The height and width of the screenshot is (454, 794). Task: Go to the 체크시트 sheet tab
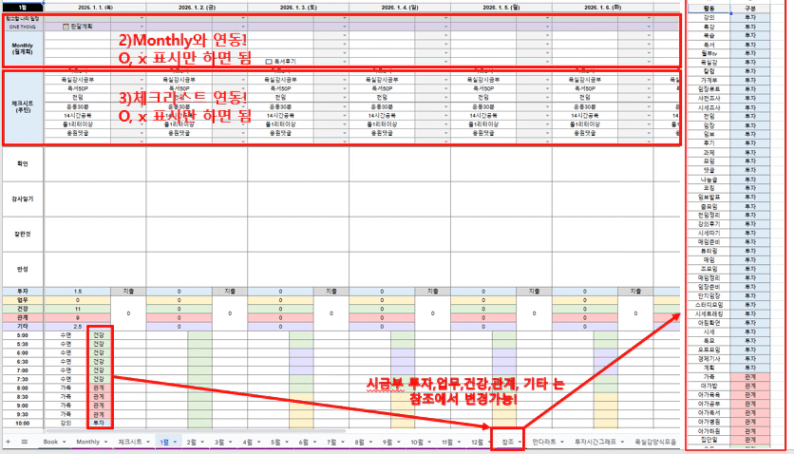coord(130,442)
